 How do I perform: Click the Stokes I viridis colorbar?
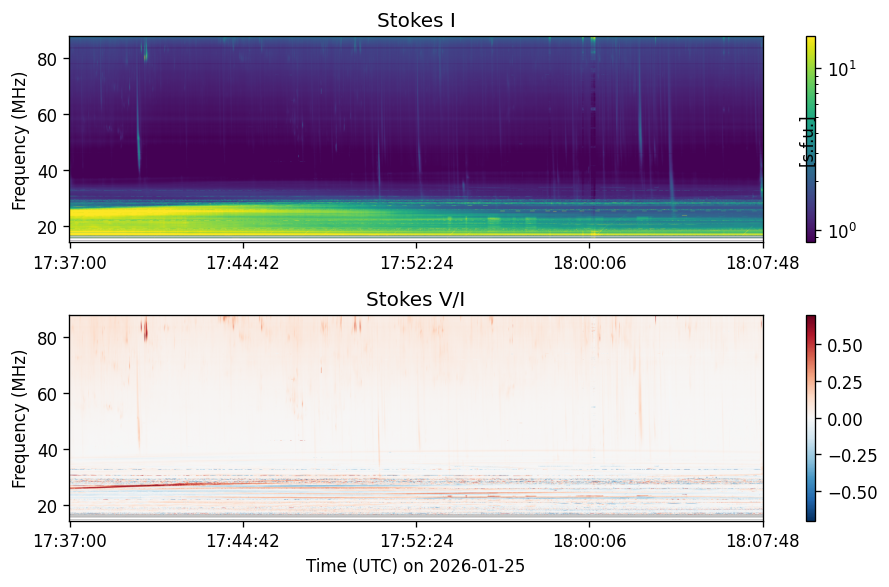(x=811, y=140)
